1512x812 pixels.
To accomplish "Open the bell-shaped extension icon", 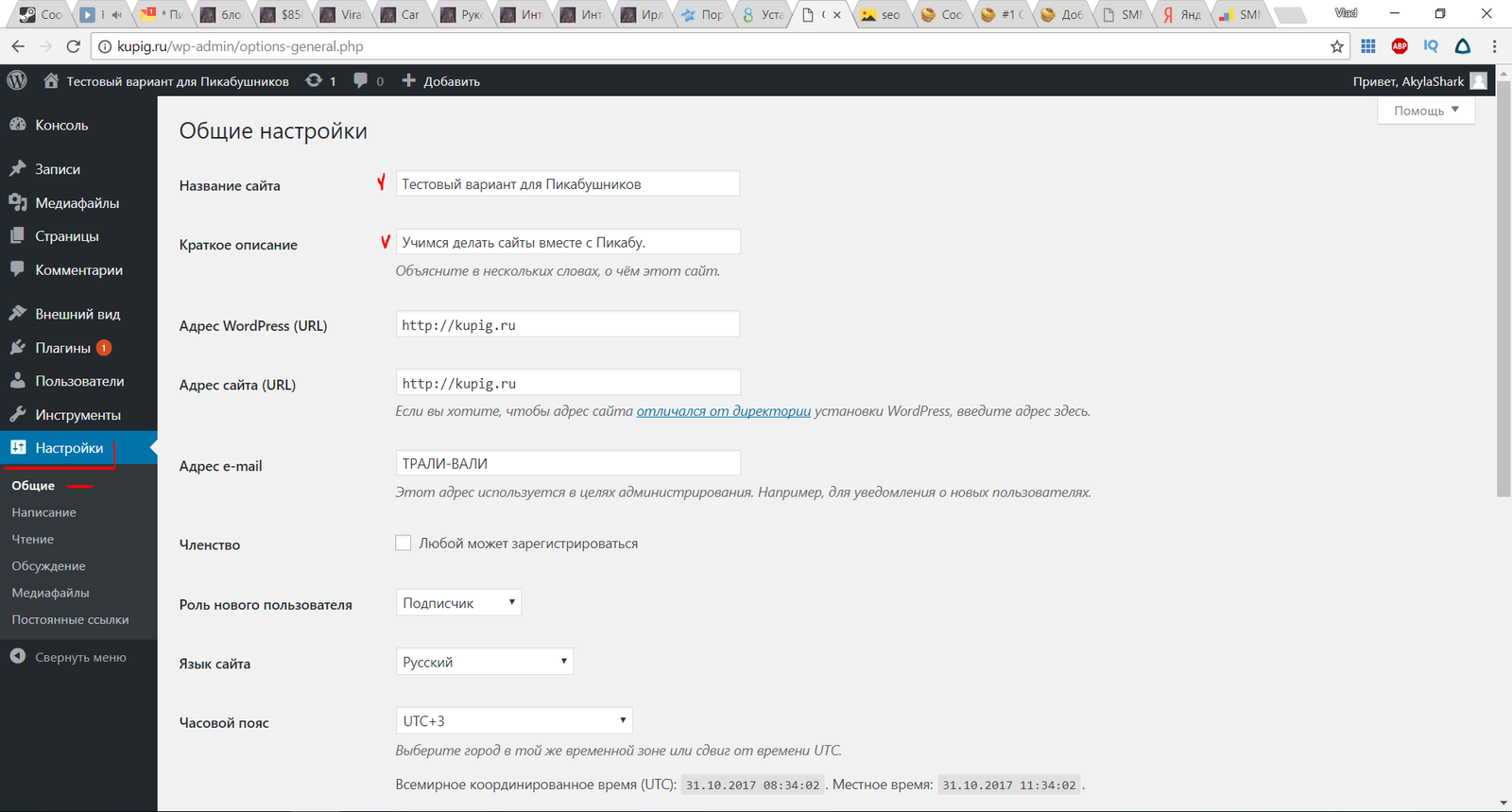I will [1463, 46].
